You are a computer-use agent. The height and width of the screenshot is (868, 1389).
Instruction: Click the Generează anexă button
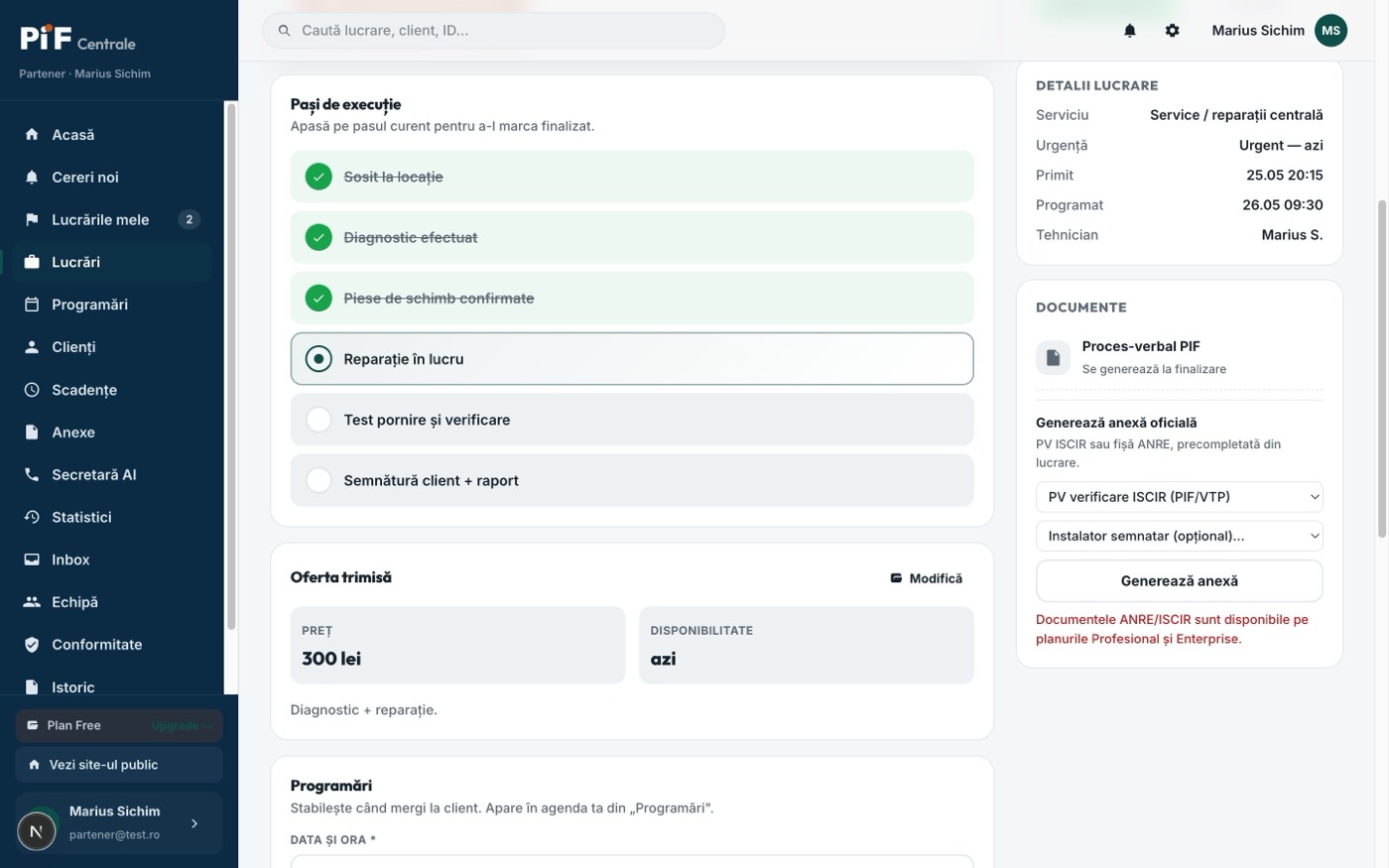click(1179, 581)
